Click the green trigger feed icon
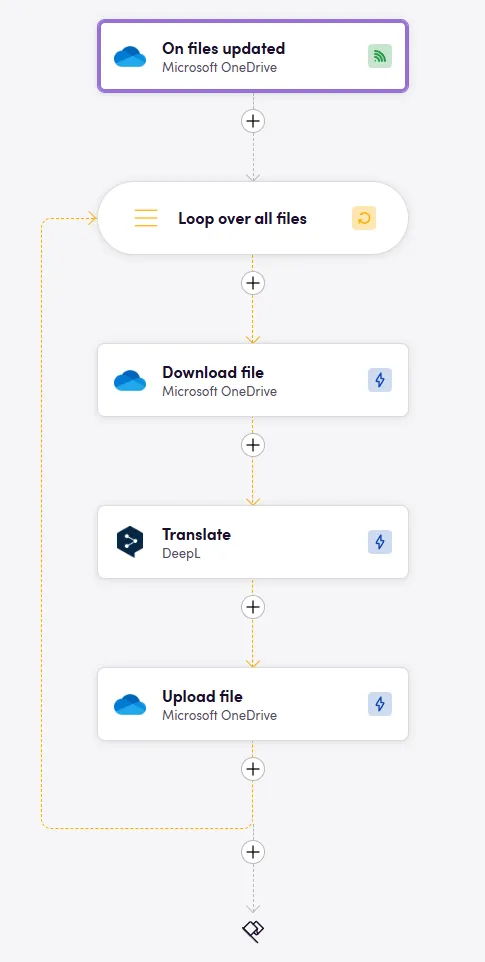Viewport: 485px width, 962px height. 380,56
